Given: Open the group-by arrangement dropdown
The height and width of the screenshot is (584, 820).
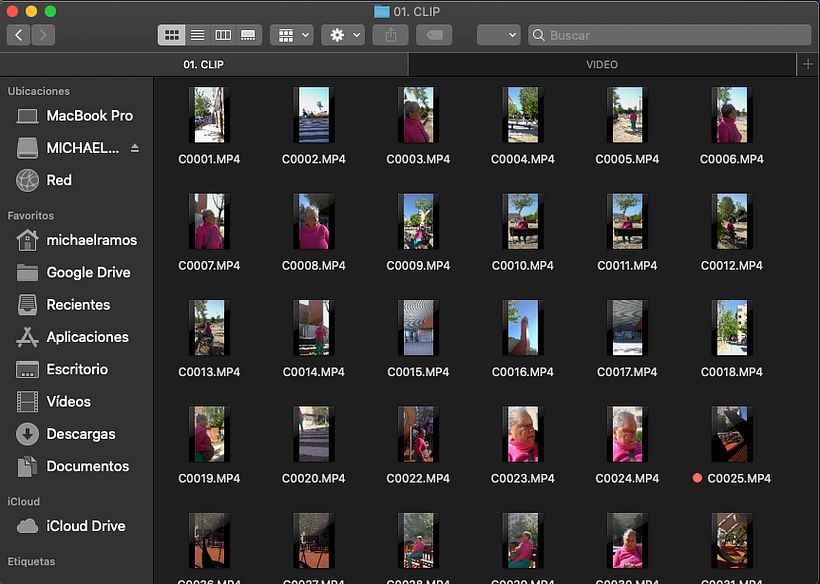Looking at the screenshot, I should 292,35.
